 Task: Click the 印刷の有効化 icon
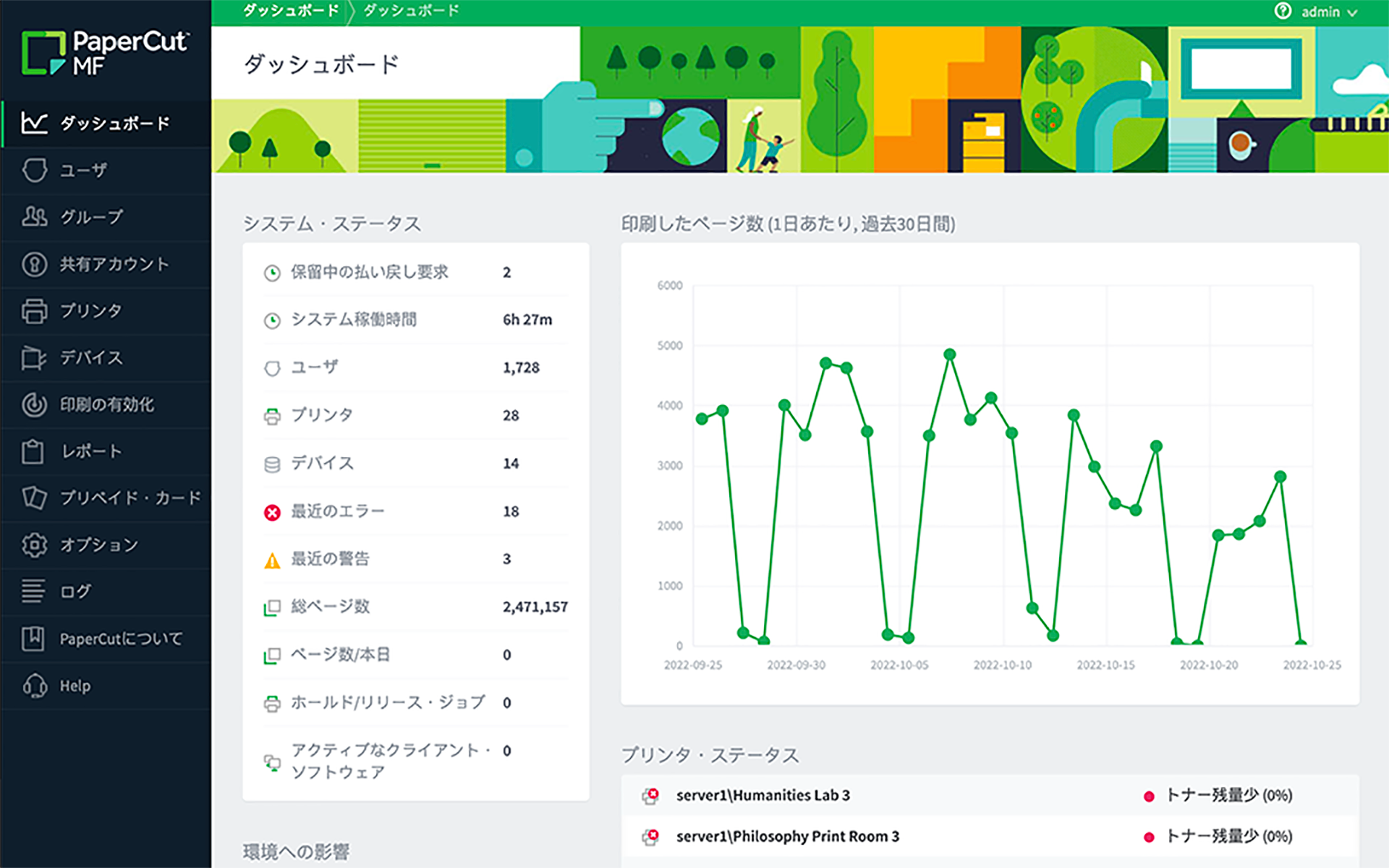click(x=34, y=404)
